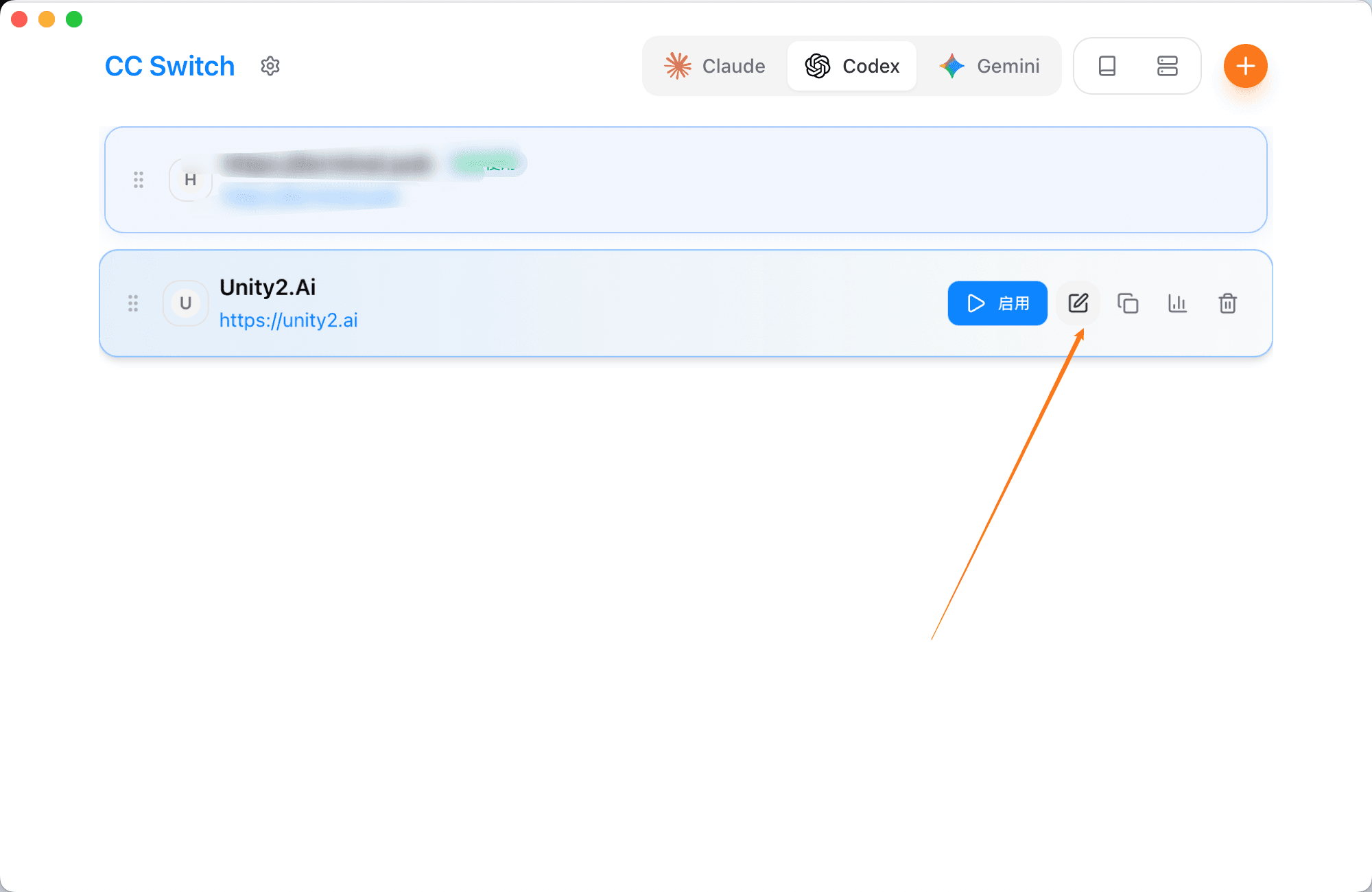Click the U avatar of Unity2.Ai
Viewport: 1372px width, 892px height.
(x=185, y=303)
